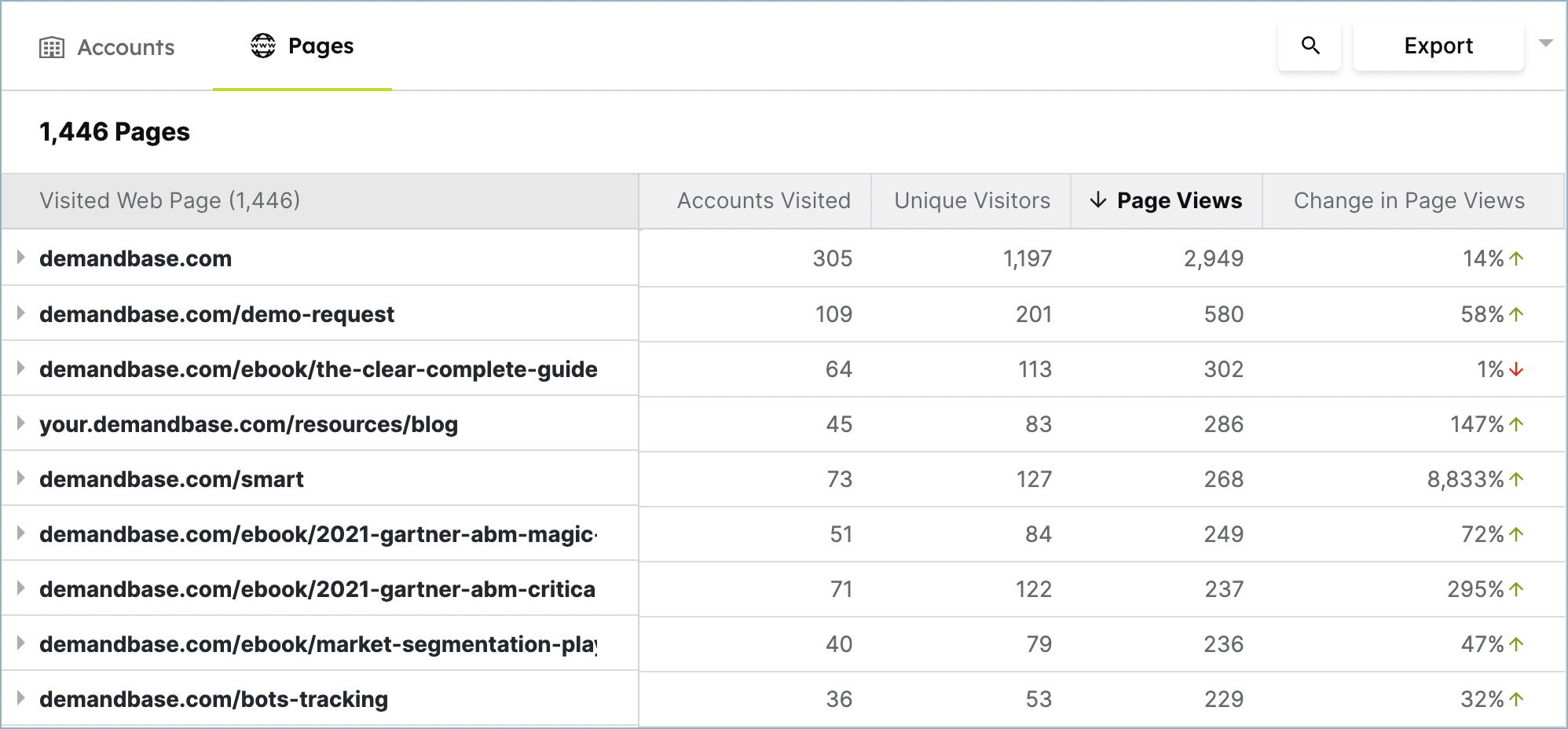
Task: Click the demandbase.com/bots-tracking page name
Action: (x=214, y=699)
